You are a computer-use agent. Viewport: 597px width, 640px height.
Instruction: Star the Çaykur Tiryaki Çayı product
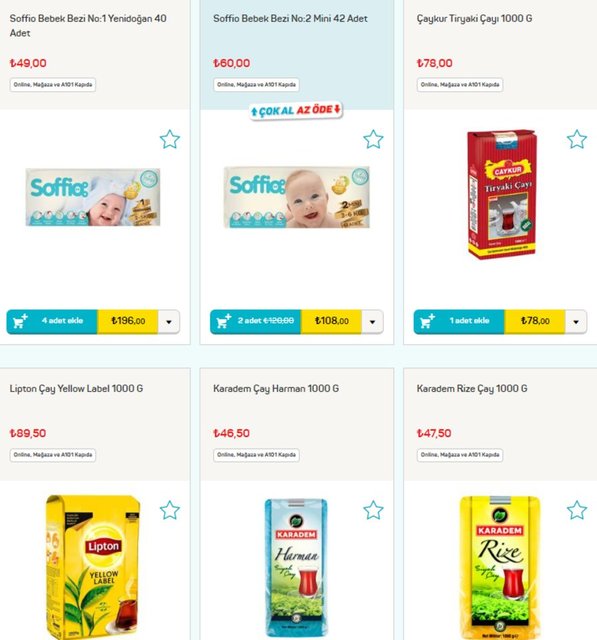click(x=577, y=140)
